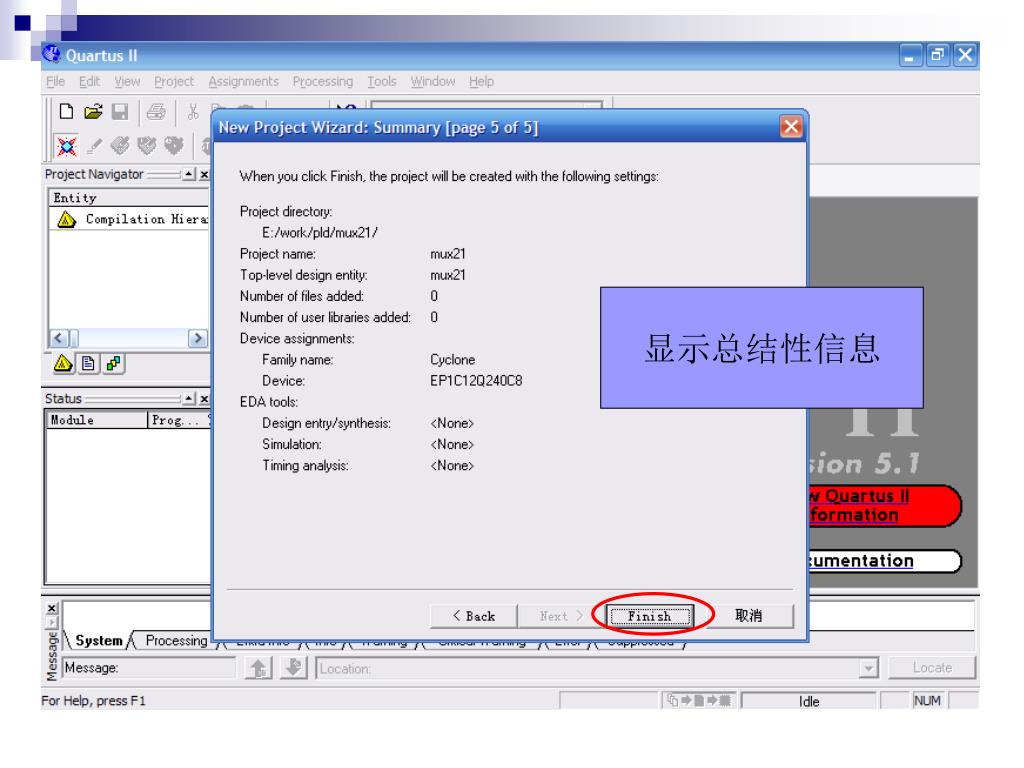The width and height of the screenshot is (1024, 768).
Task: Close the New Project Wizard dialog
Action: (791, 126)
